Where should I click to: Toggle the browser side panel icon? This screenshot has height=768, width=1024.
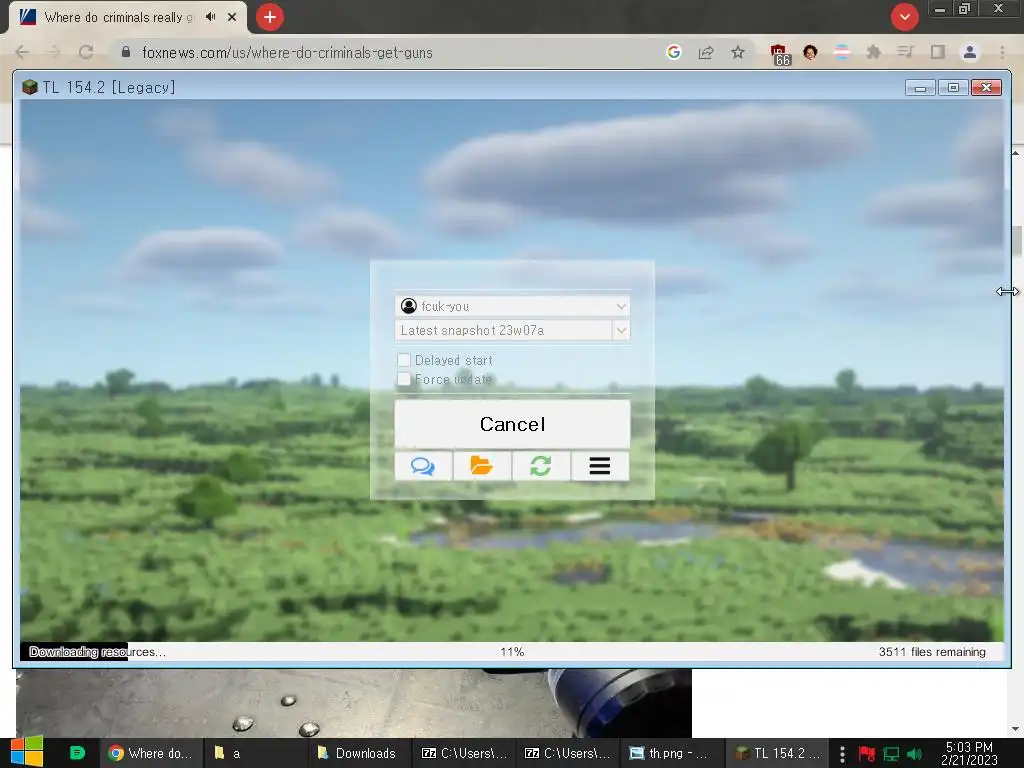(x=938, y=52)
